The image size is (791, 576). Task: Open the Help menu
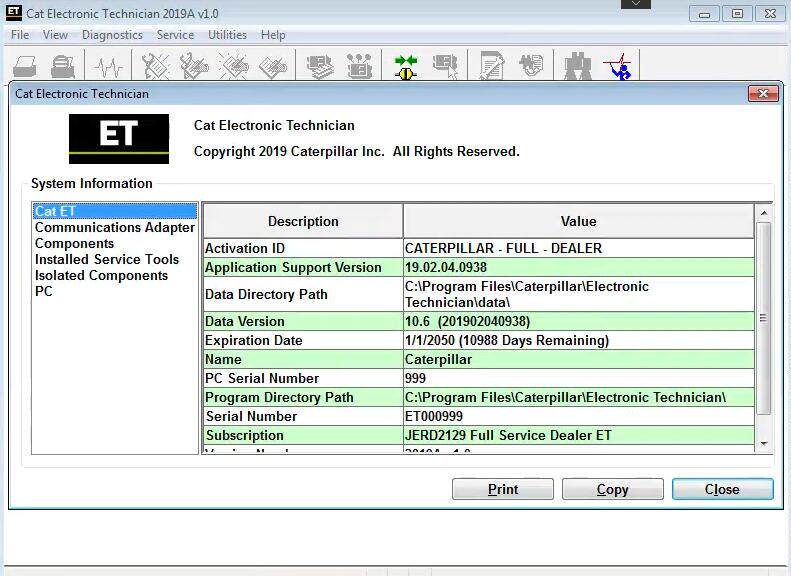[273, 35]
